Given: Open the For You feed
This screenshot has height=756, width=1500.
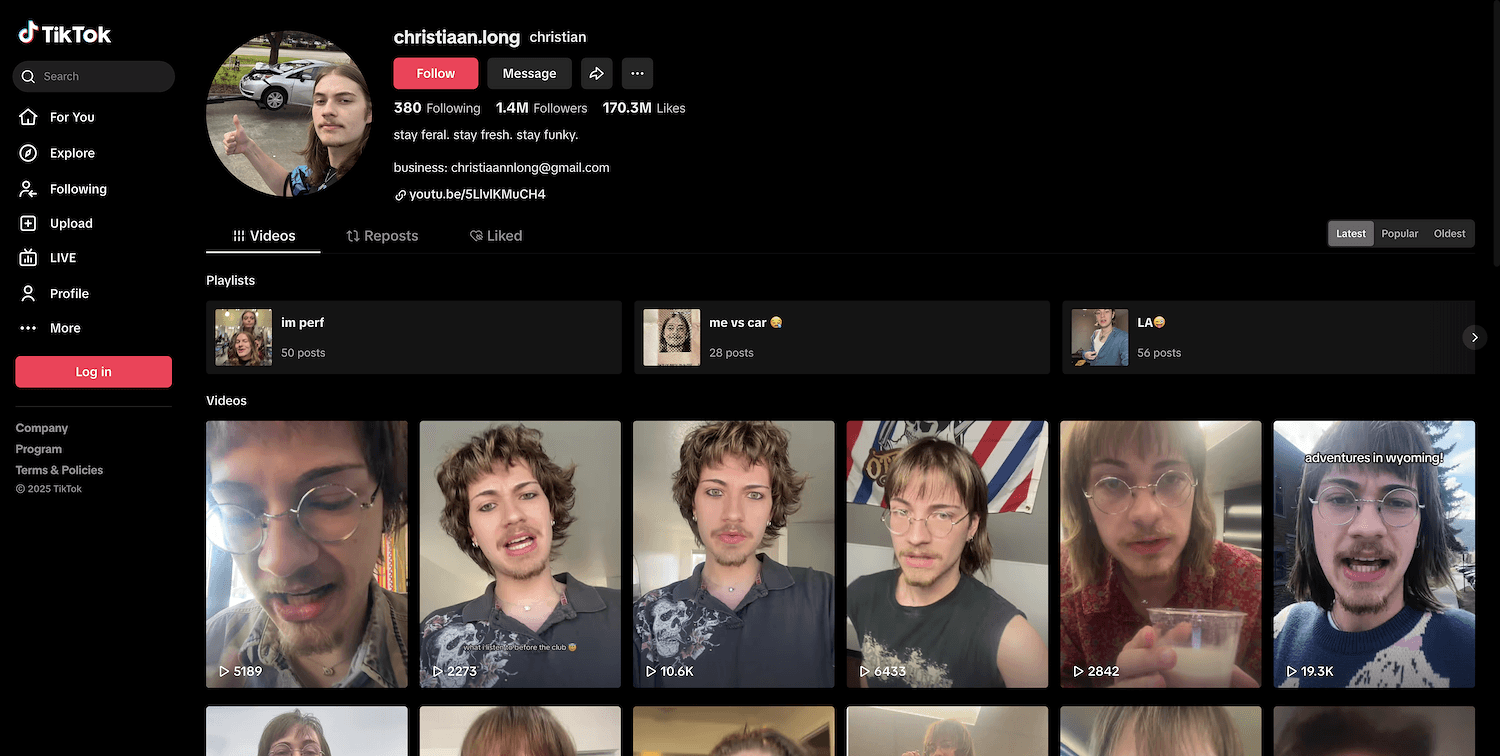Looking at the screenshot, I should [x=72, y=117].
